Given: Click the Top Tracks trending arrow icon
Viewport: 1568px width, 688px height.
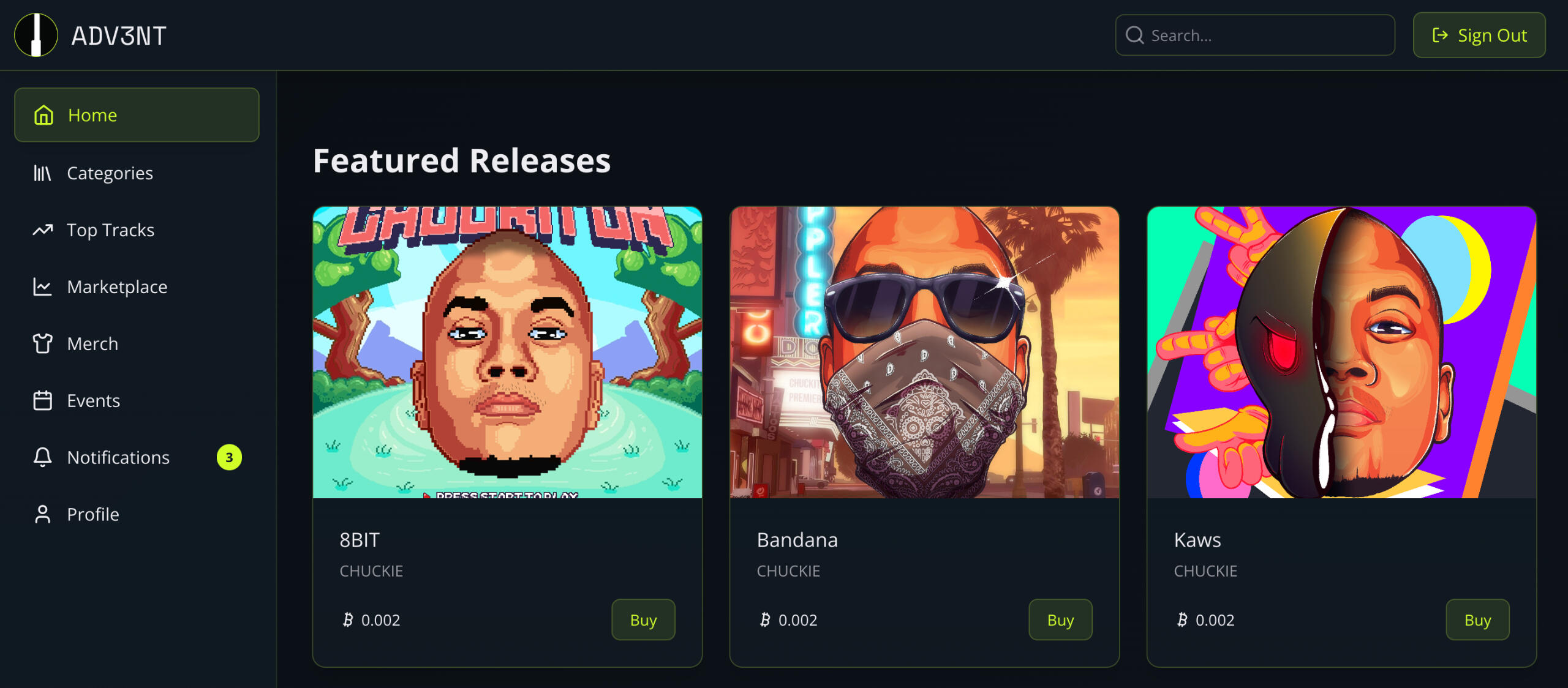Looking at the screenshot, I should (42, 230).
